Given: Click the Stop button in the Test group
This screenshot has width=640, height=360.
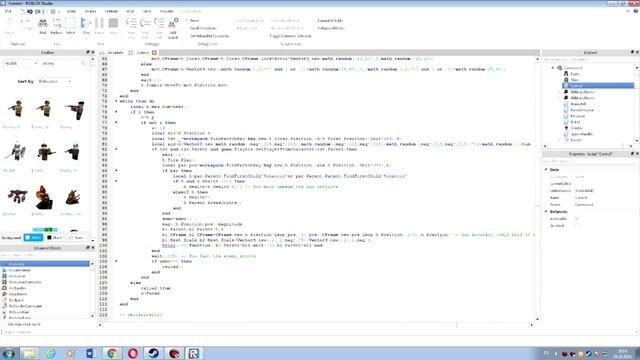Looking at the screenshot, I should click(x=113, y=27).
